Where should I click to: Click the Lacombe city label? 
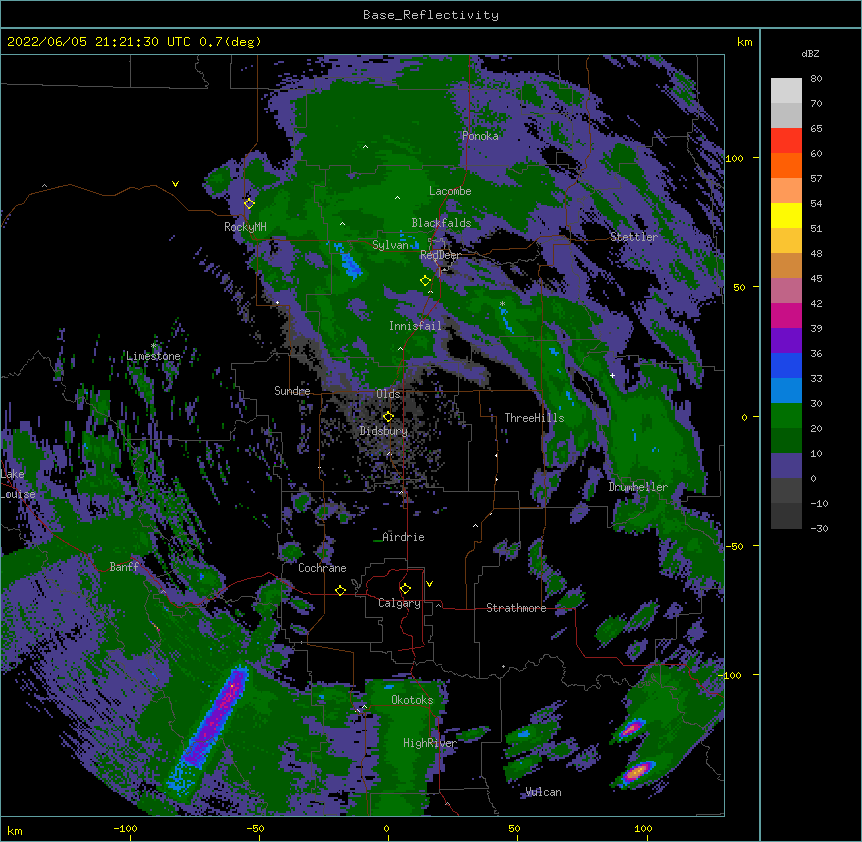[450, 191]
